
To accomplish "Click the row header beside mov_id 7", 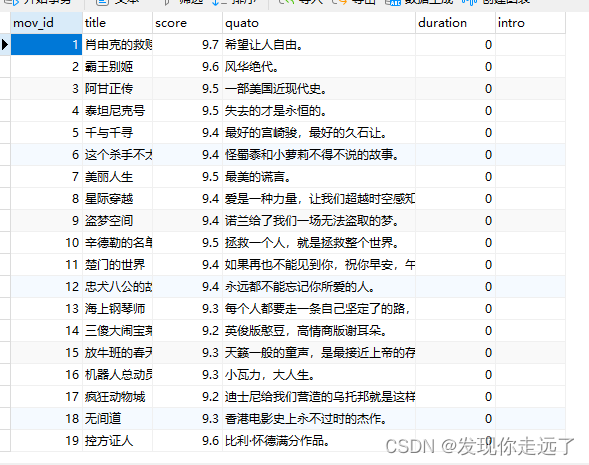I will pos(5,177).
